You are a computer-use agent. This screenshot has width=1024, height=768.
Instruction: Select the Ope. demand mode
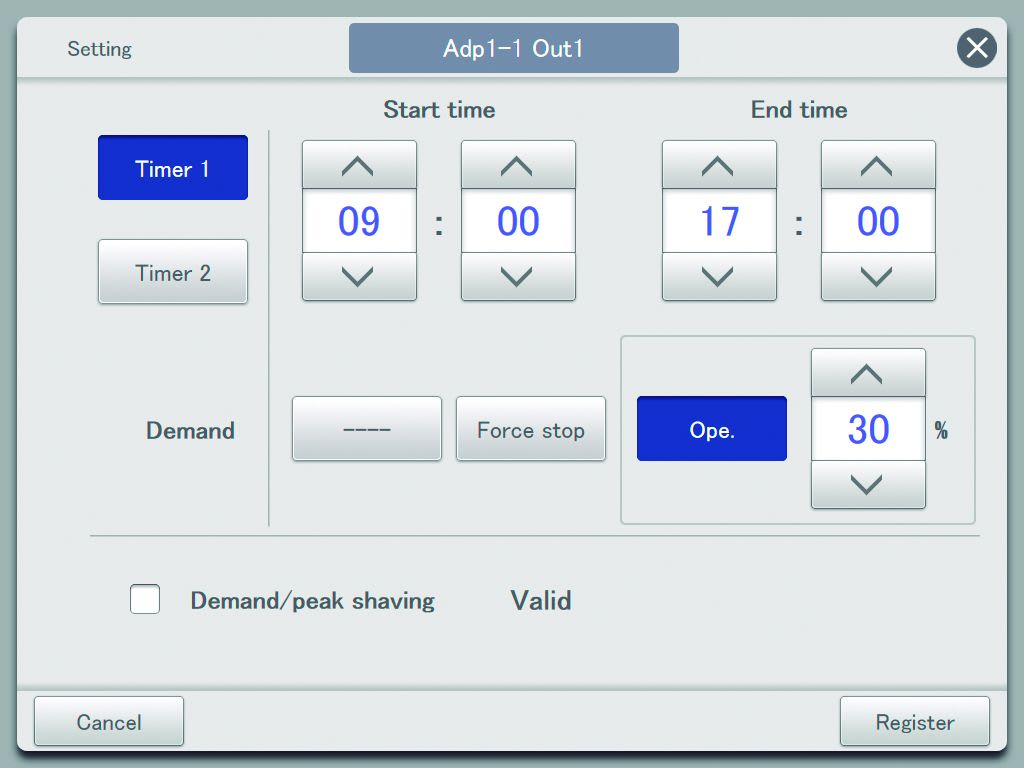pyautogui.click(x=712, y=429)
